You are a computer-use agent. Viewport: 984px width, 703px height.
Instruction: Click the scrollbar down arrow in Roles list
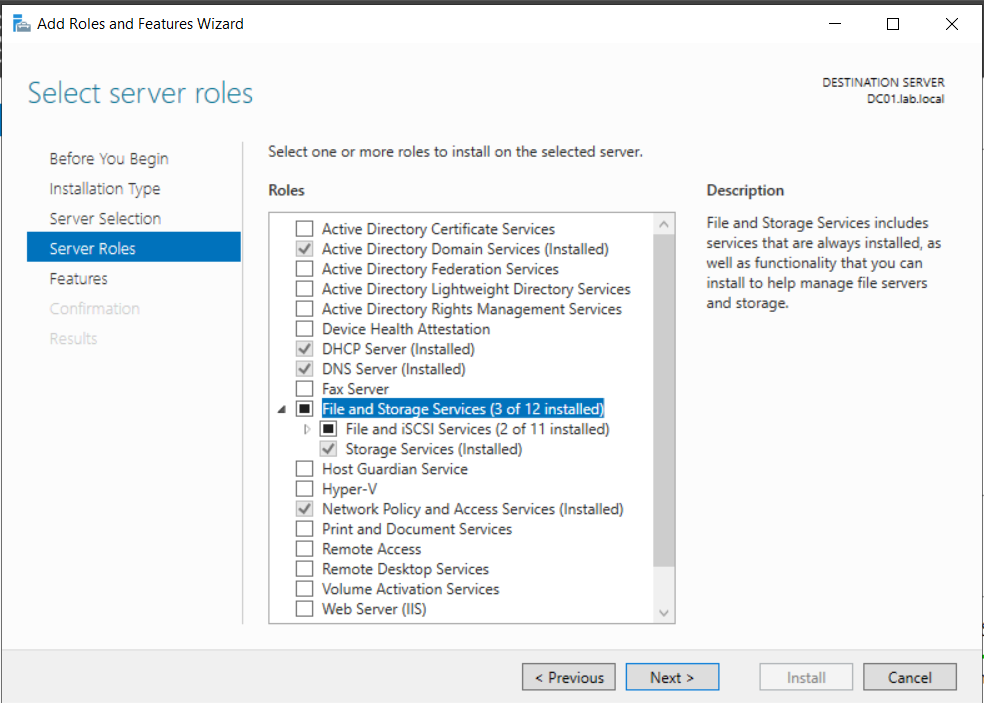coord(662,612)
